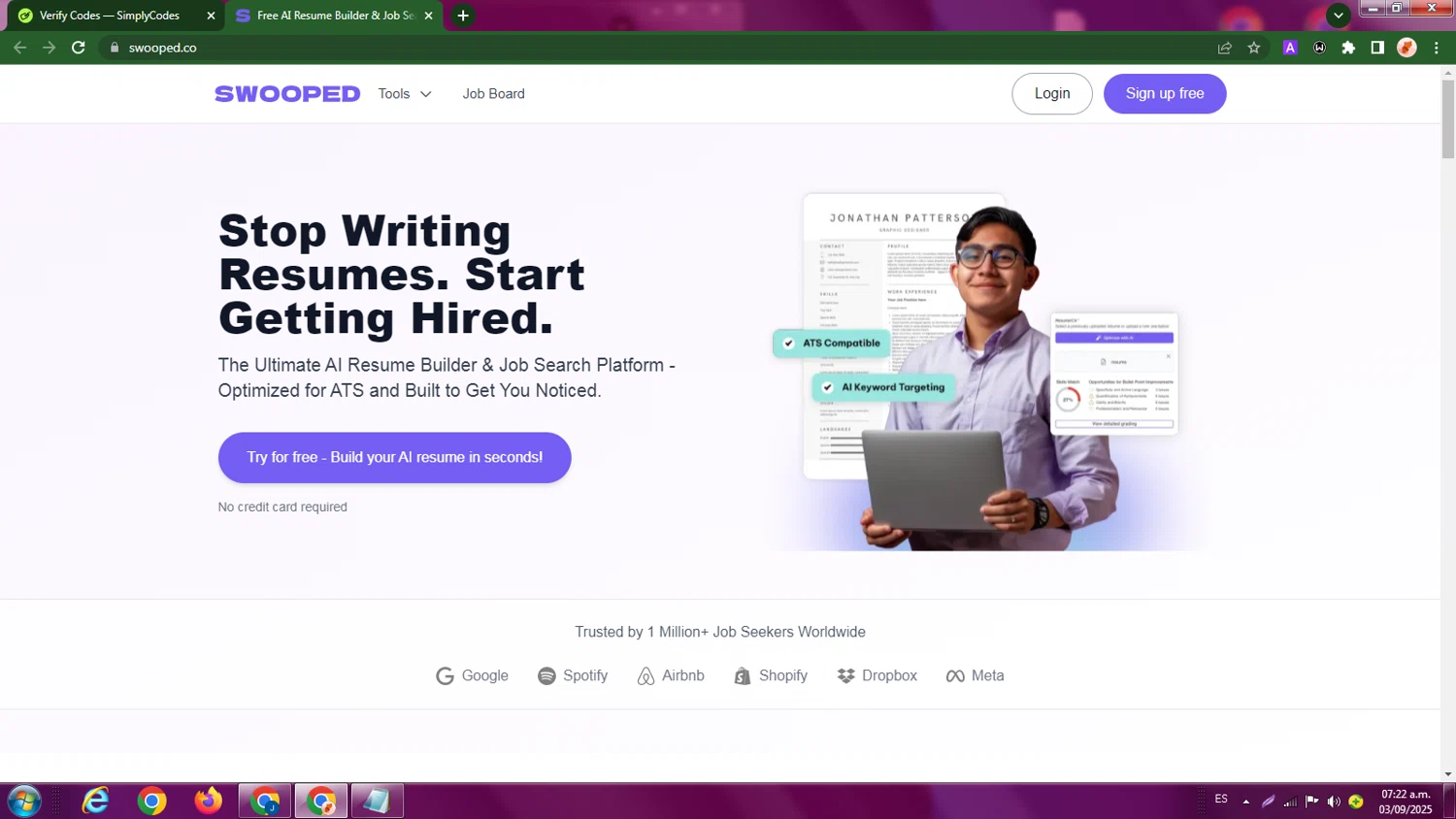The image size is (1456, 819).
Task: Open the Windows Start menu
Action: [x=24, y=802]
